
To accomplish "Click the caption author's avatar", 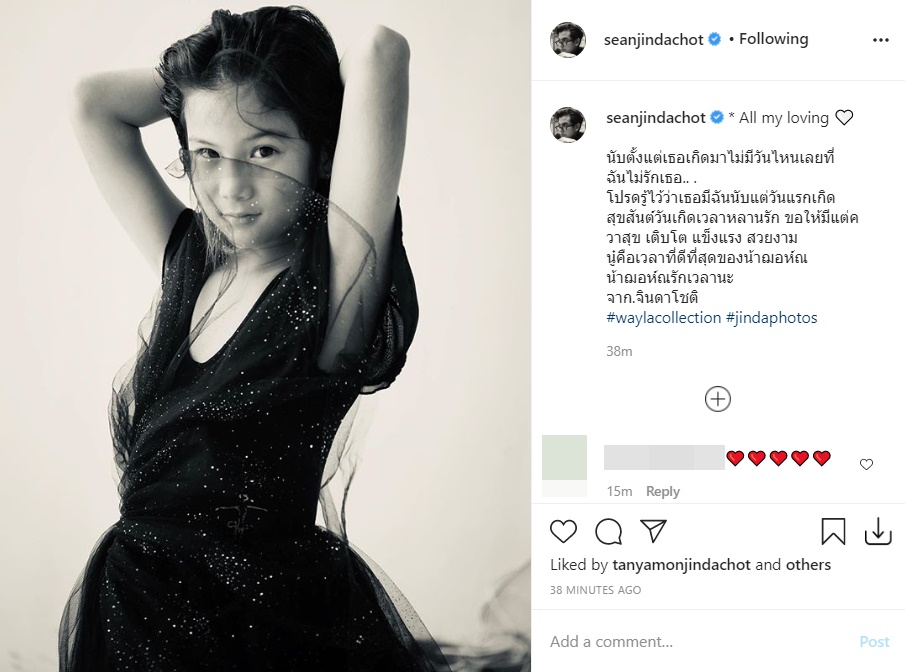I will [568, 124].
